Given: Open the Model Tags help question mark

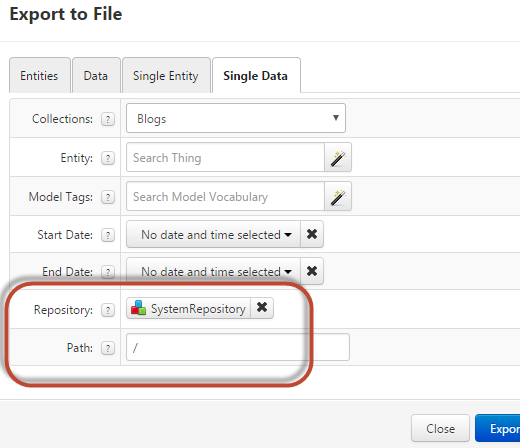Looking at the screenshot, I should pyautogui.click(x=108, y=197).
